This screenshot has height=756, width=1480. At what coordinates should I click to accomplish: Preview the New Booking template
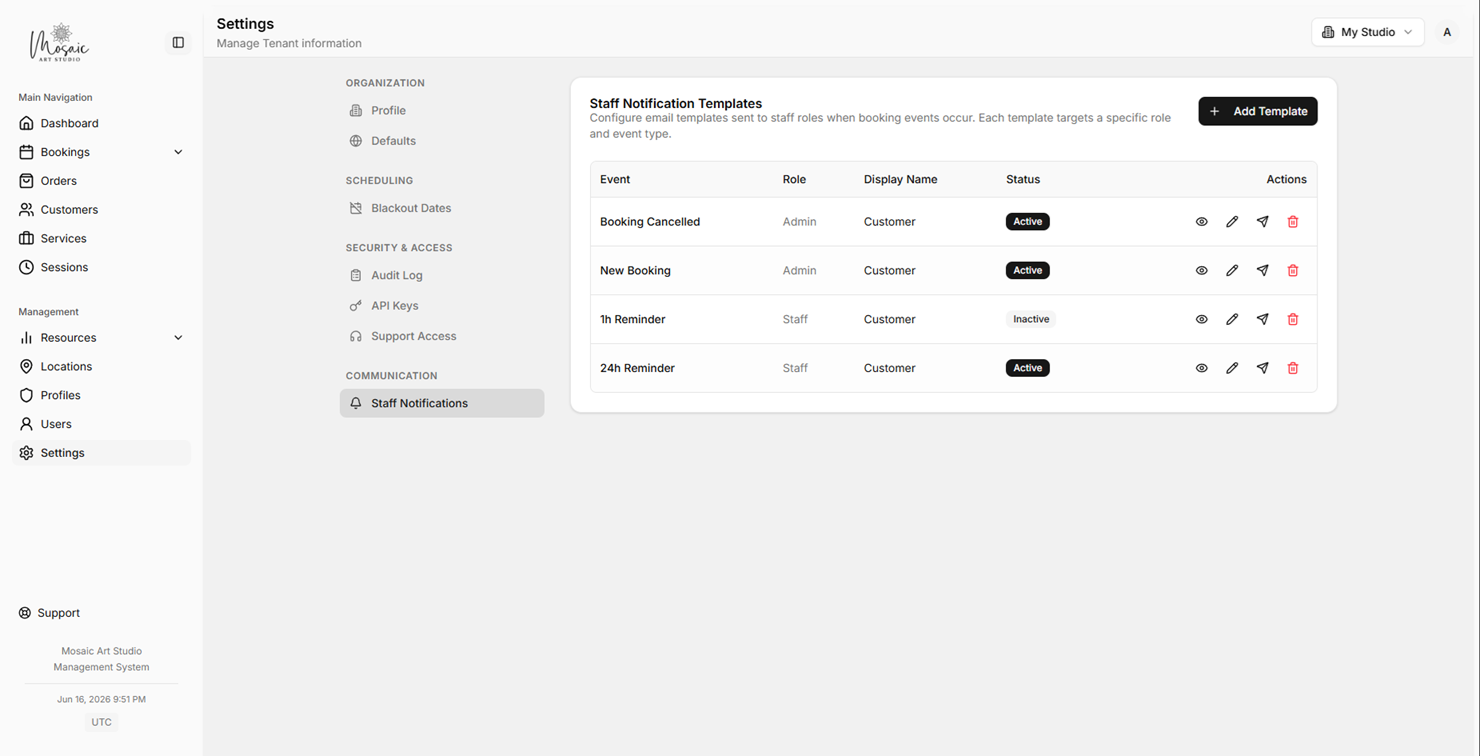(1202, 271)
